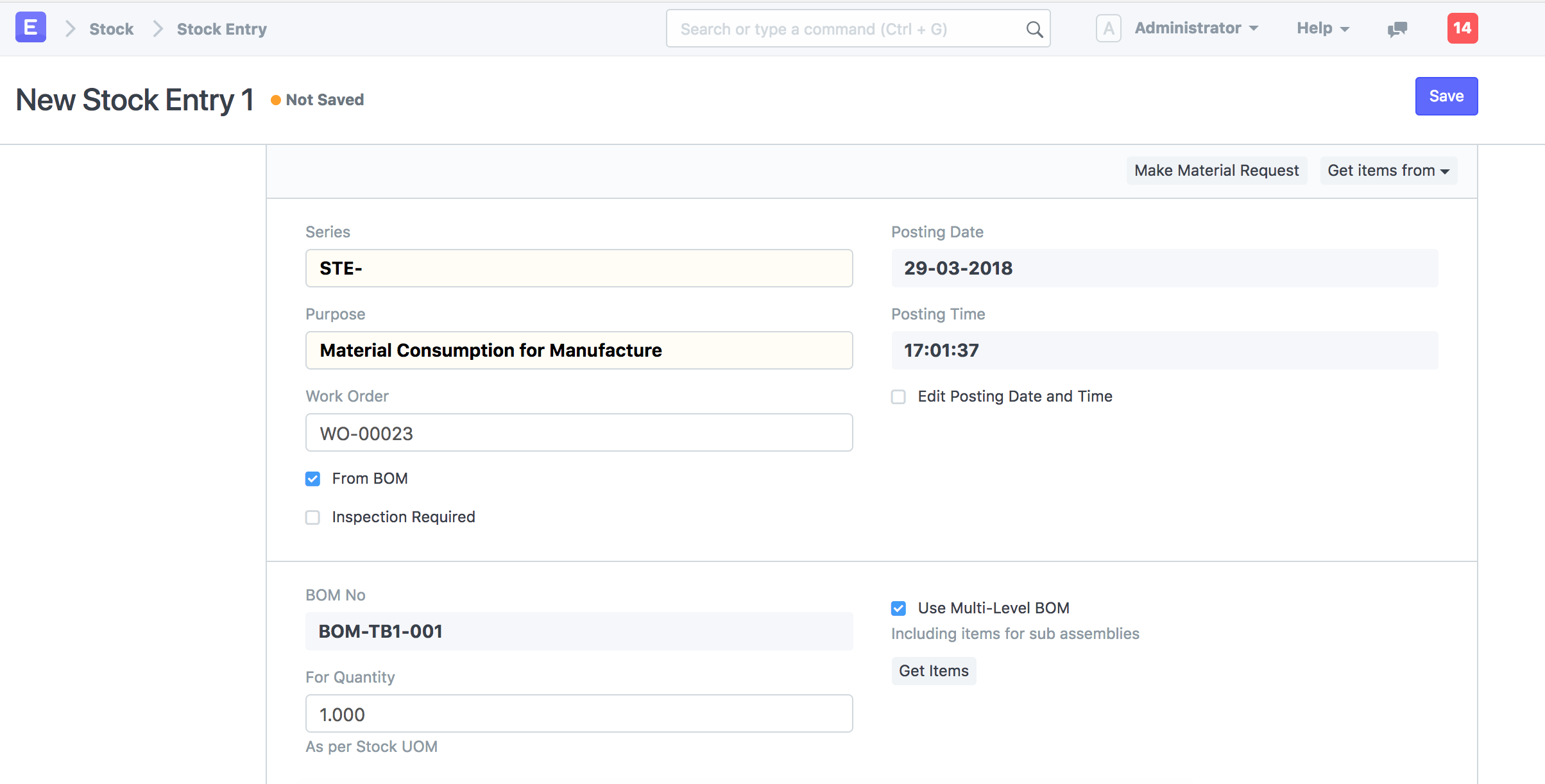Edit the Work Order field WO-00023
This screenshot has height=784, width=1545.
coord(579,433)
